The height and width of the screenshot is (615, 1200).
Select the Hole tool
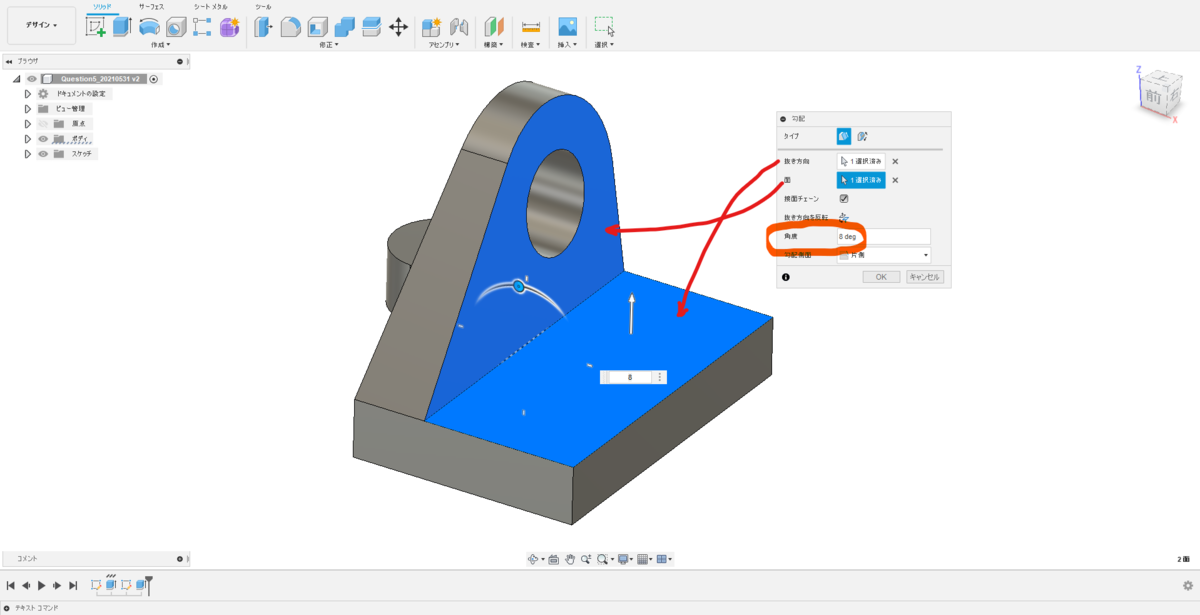pyautogui.click(x=176, y=27)
